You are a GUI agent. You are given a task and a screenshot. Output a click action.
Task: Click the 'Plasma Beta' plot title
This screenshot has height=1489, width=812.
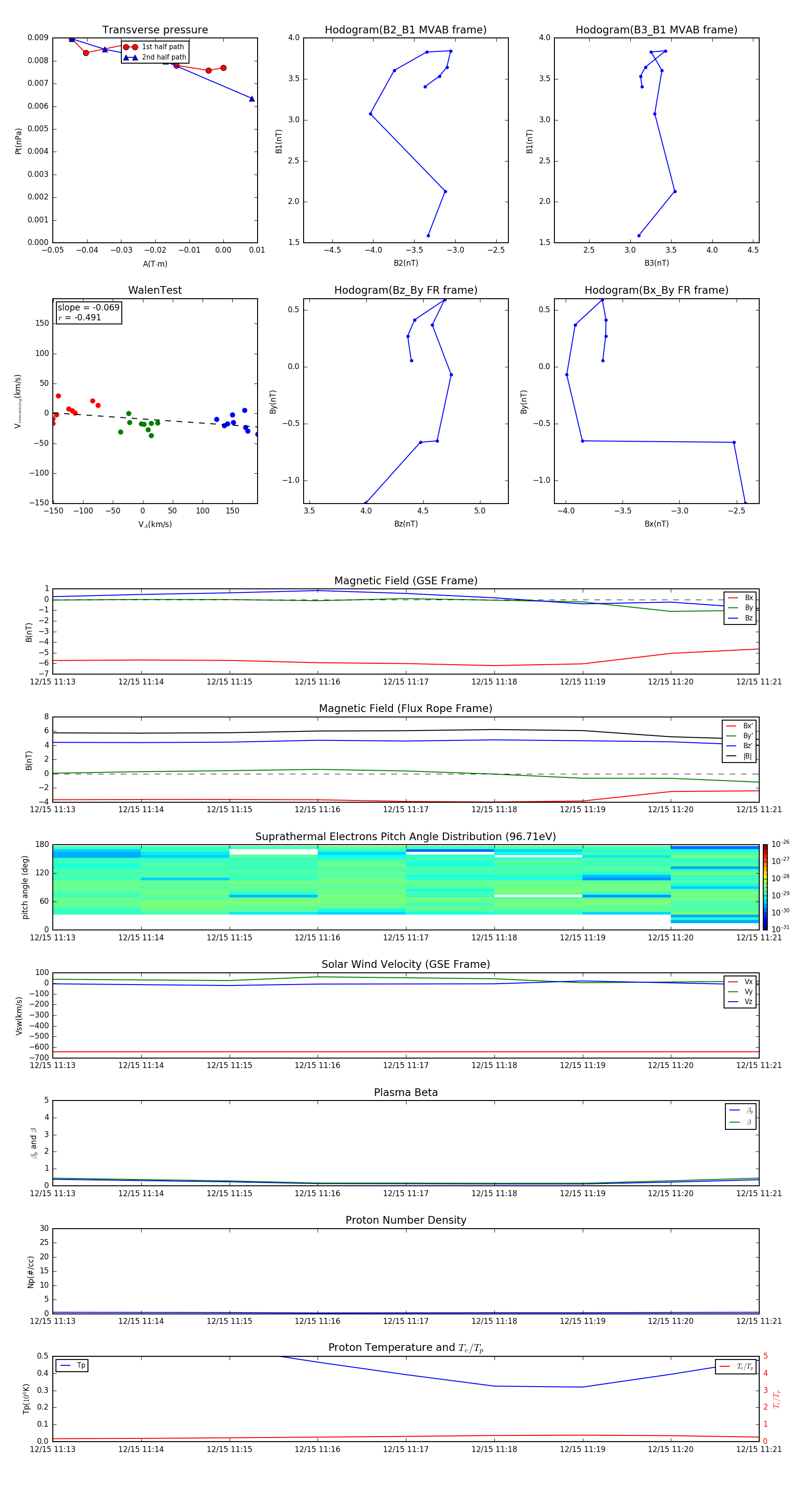406,1093
